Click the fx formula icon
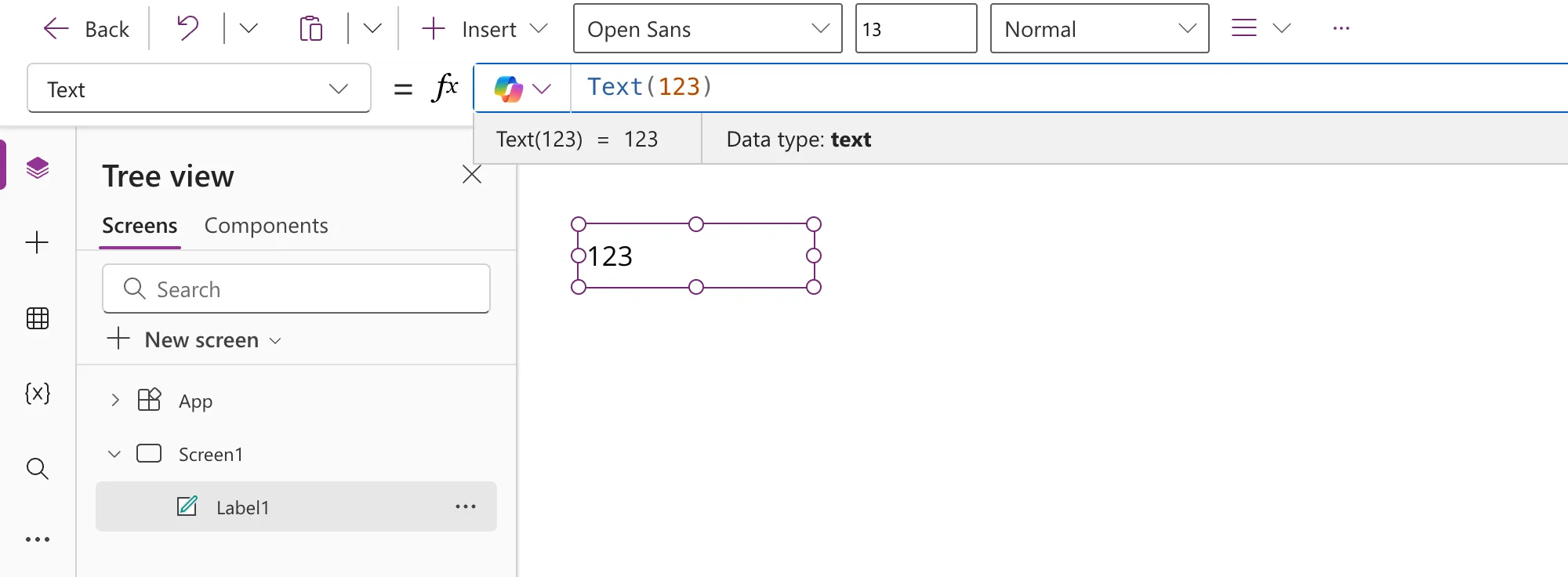The width and height of the screenshot is (1568, 577). point(445,87)
